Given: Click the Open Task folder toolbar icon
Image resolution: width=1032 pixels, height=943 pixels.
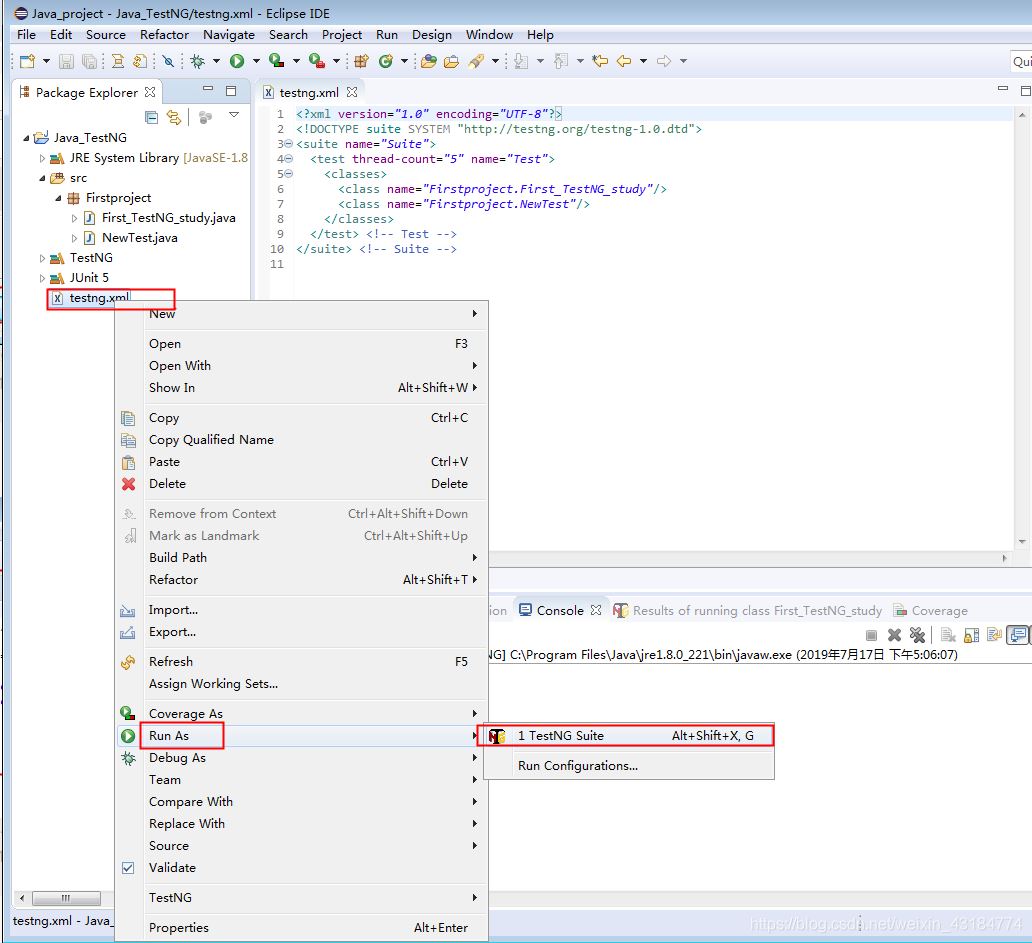Looking at the screenshot, I should 452,61.
